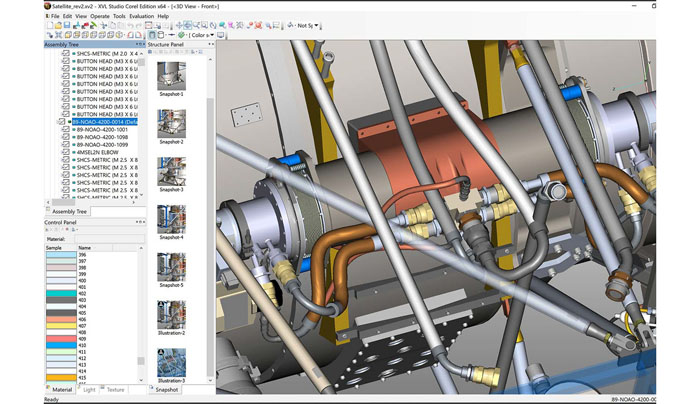The width and height of the screenshot is (700, 404).
Task: Open the Snapshot-2 thumbnail
Action: pyautogui.click(x=170, y=122)
